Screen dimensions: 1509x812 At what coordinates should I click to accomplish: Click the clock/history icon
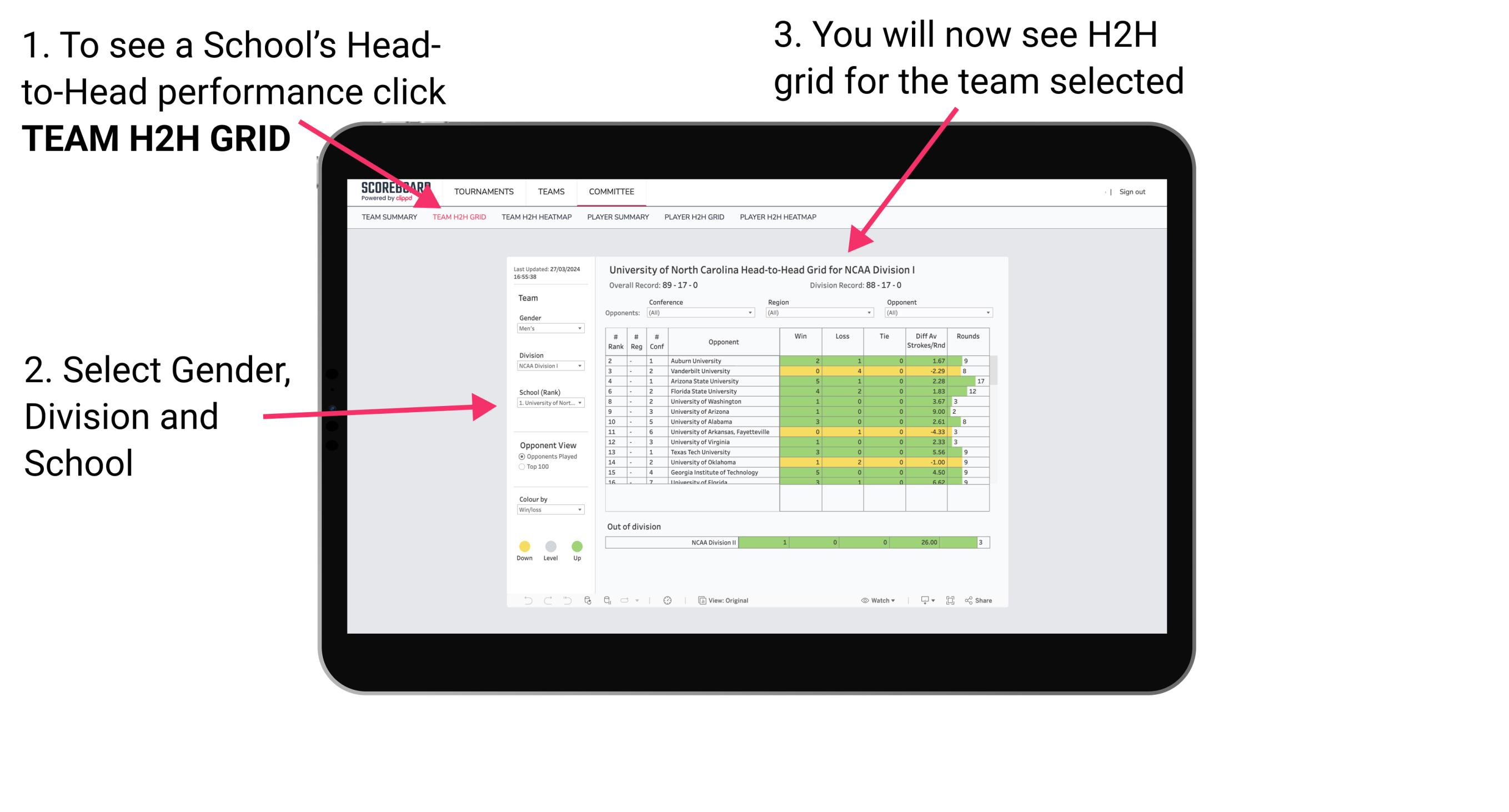pos(669,600)
